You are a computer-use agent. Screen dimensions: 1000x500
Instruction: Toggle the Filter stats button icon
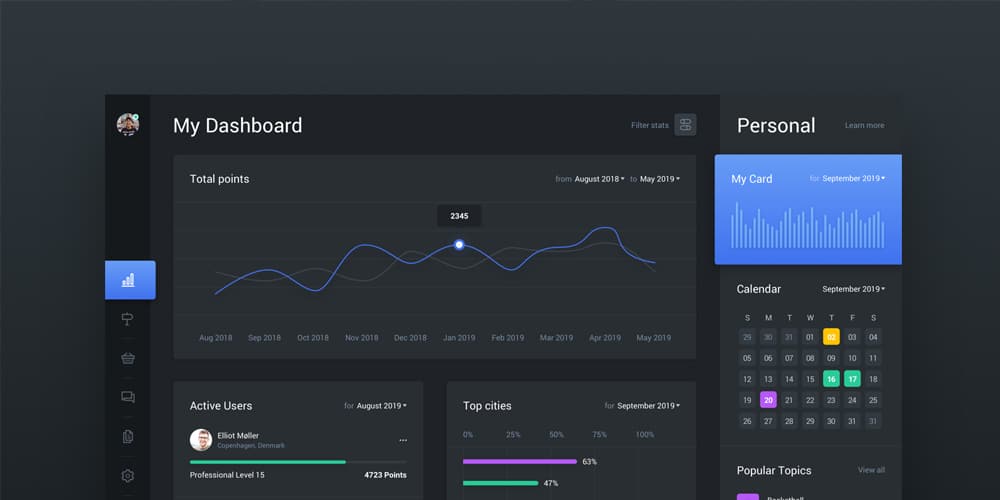[x=686, y=125]
